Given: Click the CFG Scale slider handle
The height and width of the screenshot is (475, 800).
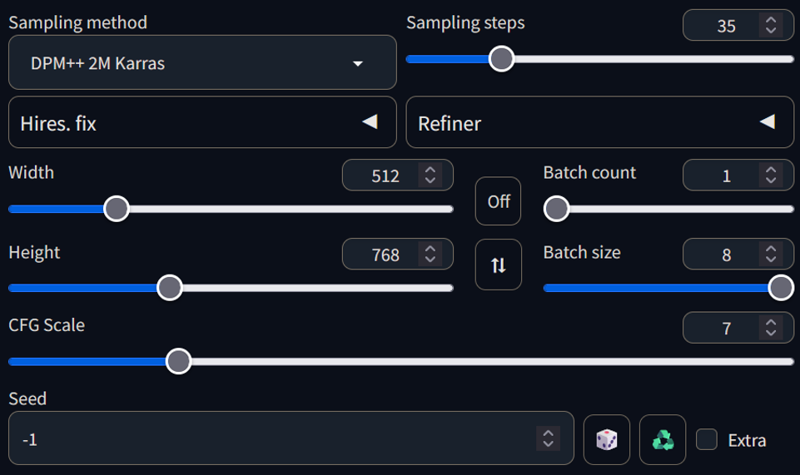Looking at the screenshot, I should pos(179,362).
